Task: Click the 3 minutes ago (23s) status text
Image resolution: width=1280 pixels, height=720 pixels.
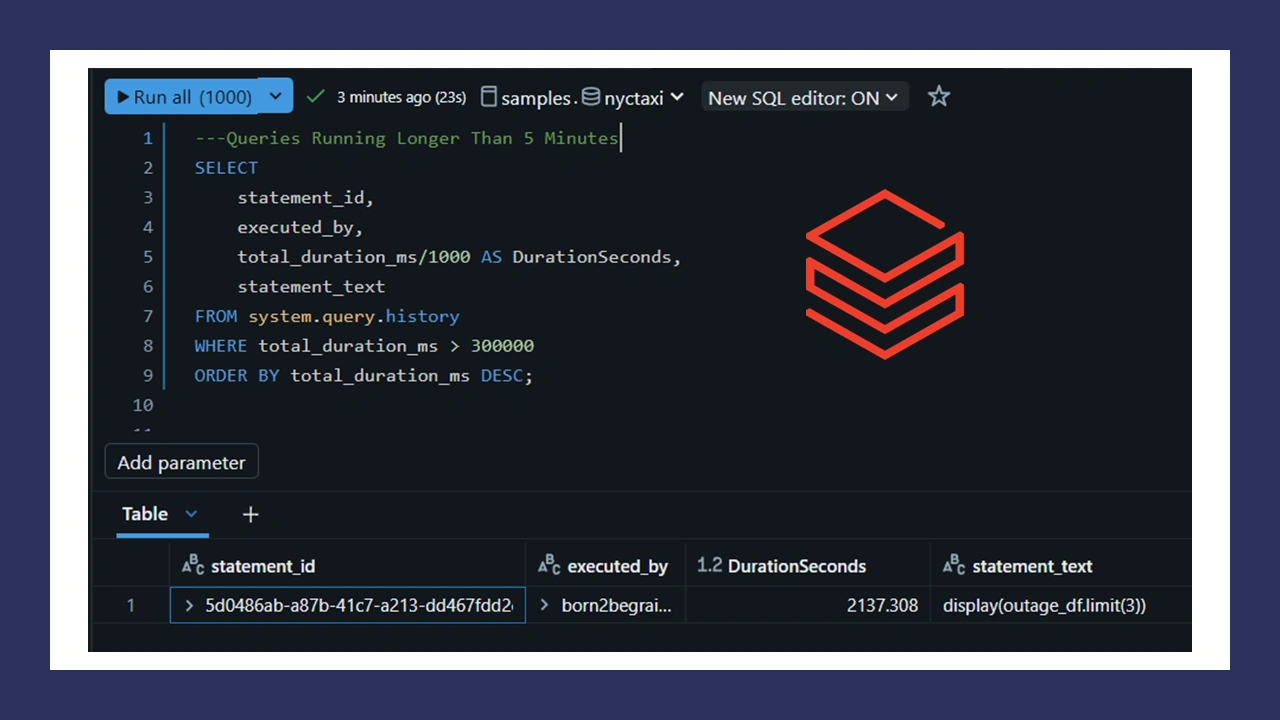Action: coord(402,97)
